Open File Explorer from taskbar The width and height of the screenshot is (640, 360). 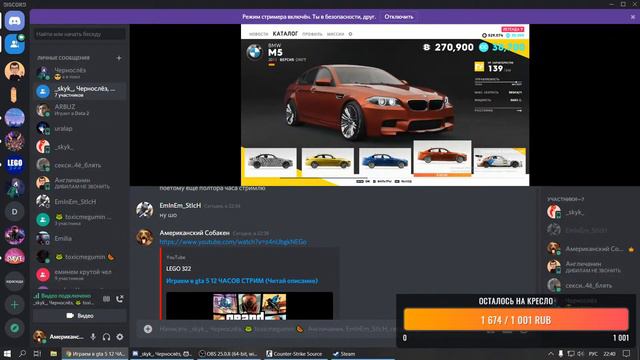point(53,353)
